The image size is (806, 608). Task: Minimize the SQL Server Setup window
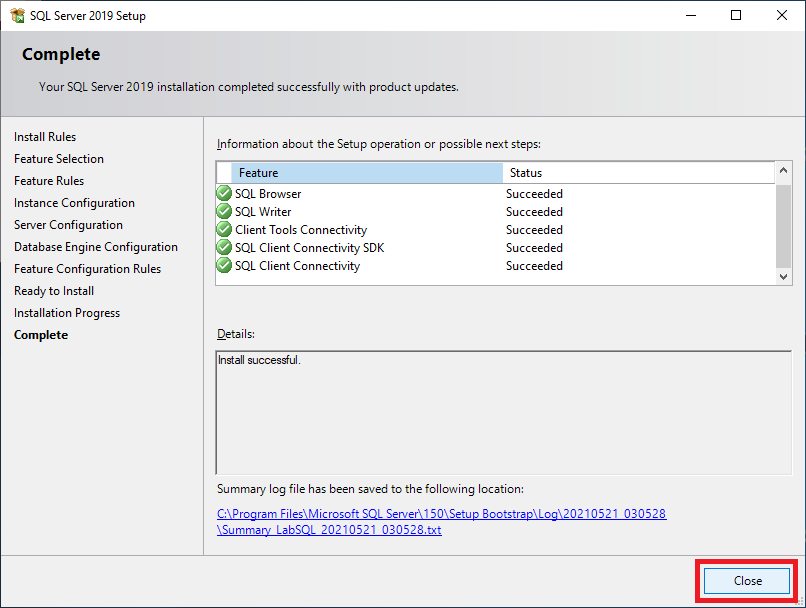pyautogui.click(x=690, y=15)
